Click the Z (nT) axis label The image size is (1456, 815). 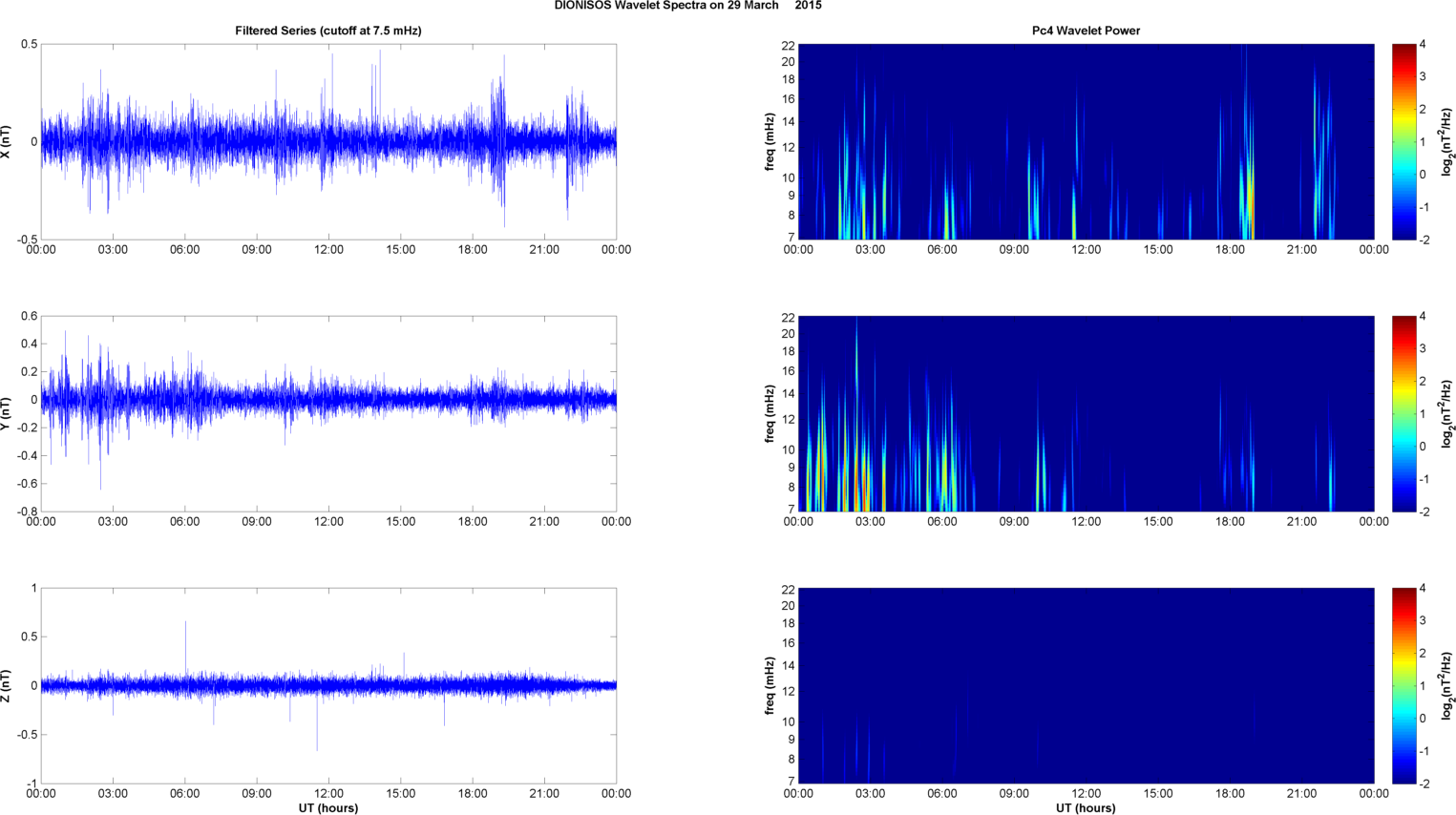7,685
